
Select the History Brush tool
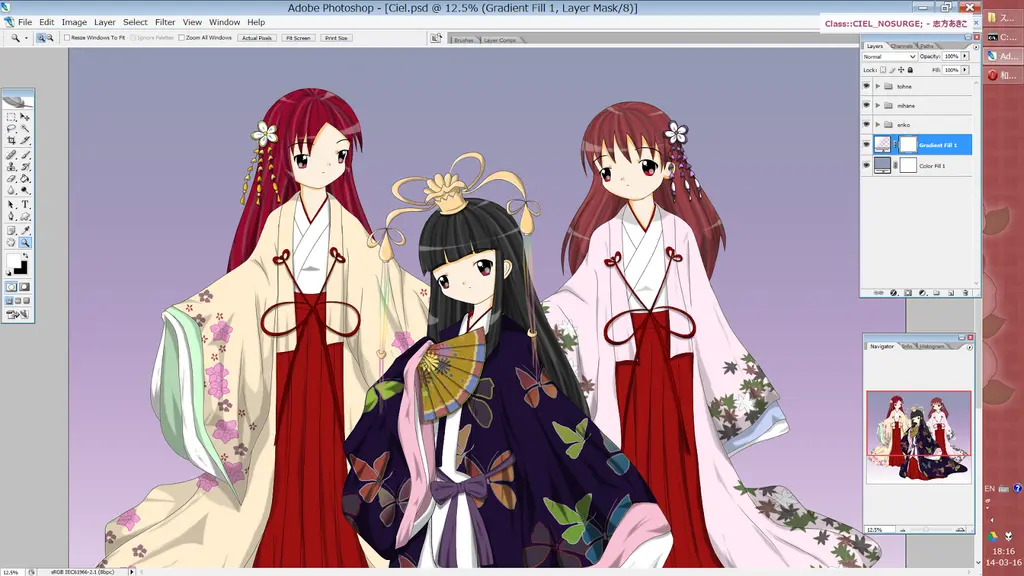pyautogui.click(x=25, y=167)
